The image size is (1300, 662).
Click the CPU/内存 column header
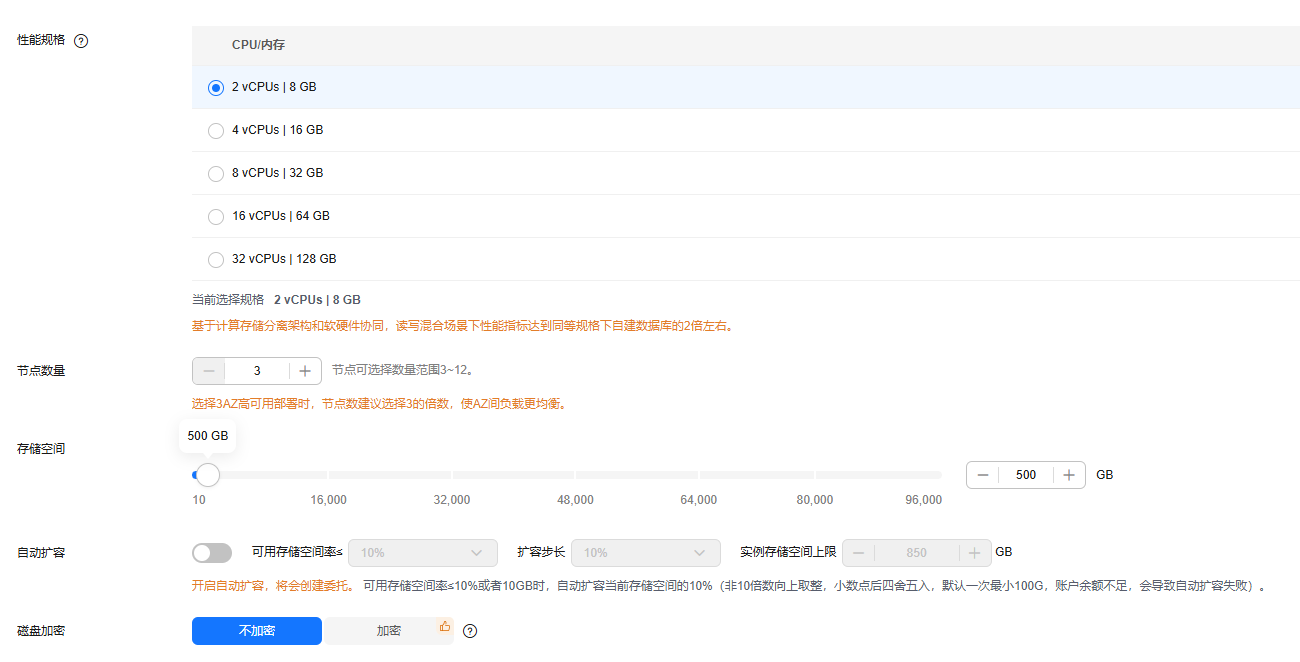click(x=258, y=45)
